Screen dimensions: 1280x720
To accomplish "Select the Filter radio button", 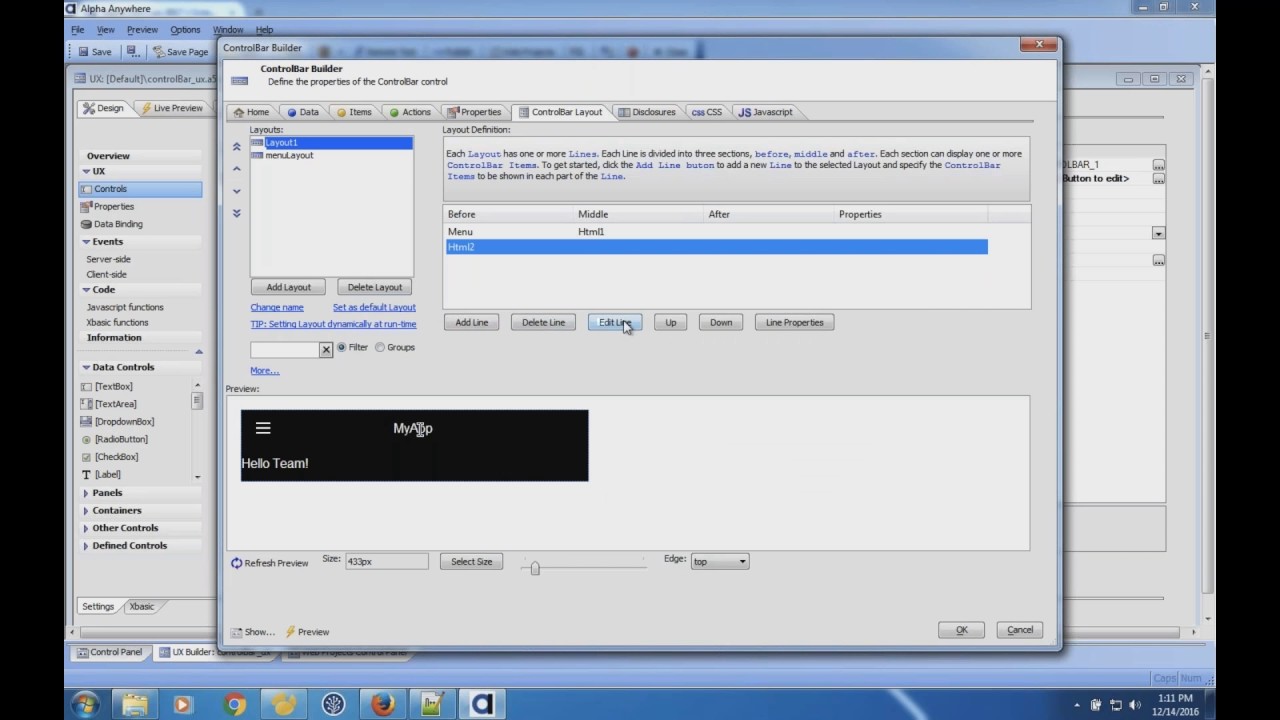I will tap(342, 347).
